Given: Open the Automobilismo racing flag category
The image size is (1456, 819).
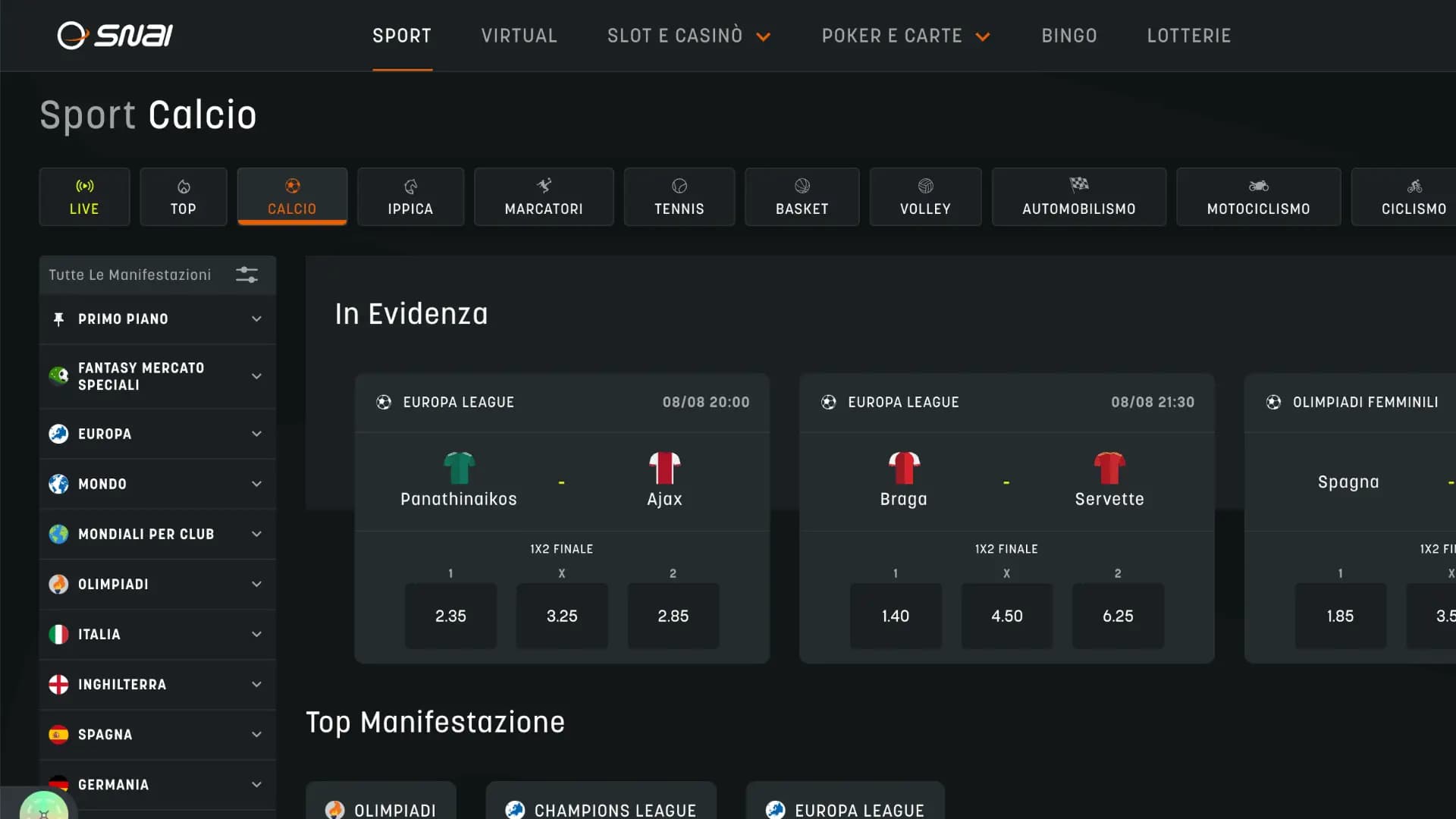Looking at the screenshot, I should (x=1078, y=197).
